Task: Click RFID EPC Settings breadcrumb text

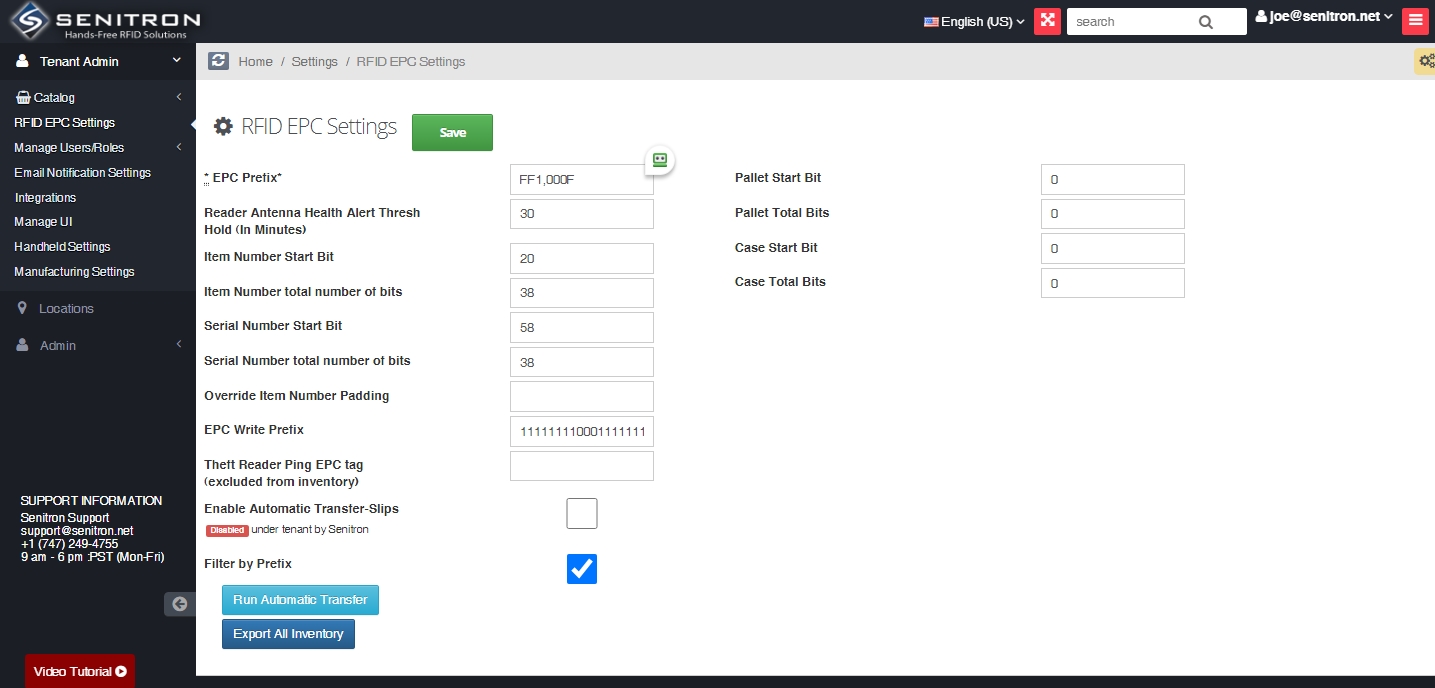Action: click(411, 61)
